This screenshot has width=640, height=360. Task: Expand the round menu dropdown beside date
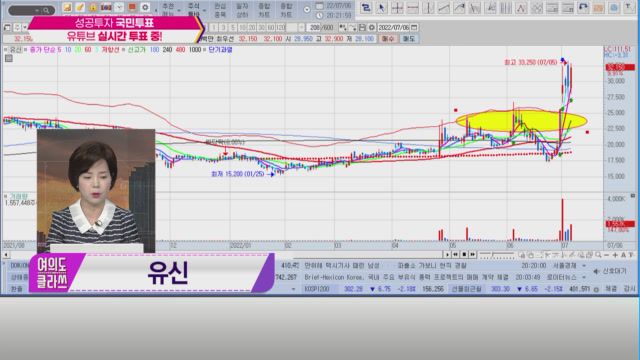pyautogui.click(x=307, y=10)
